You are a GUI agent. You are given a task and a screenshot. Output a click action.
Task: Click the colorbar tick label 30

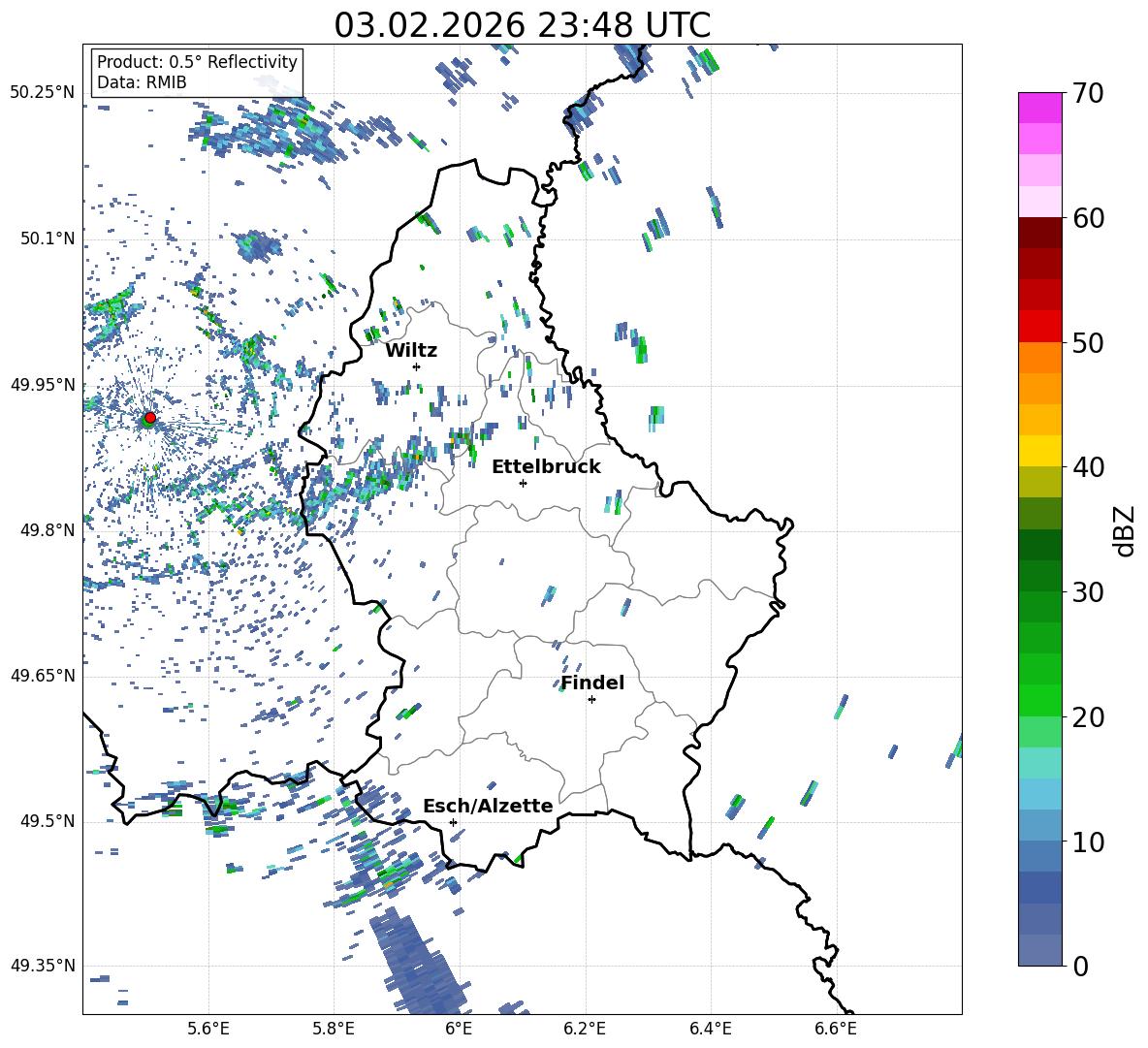click(x=1087, y=592)
